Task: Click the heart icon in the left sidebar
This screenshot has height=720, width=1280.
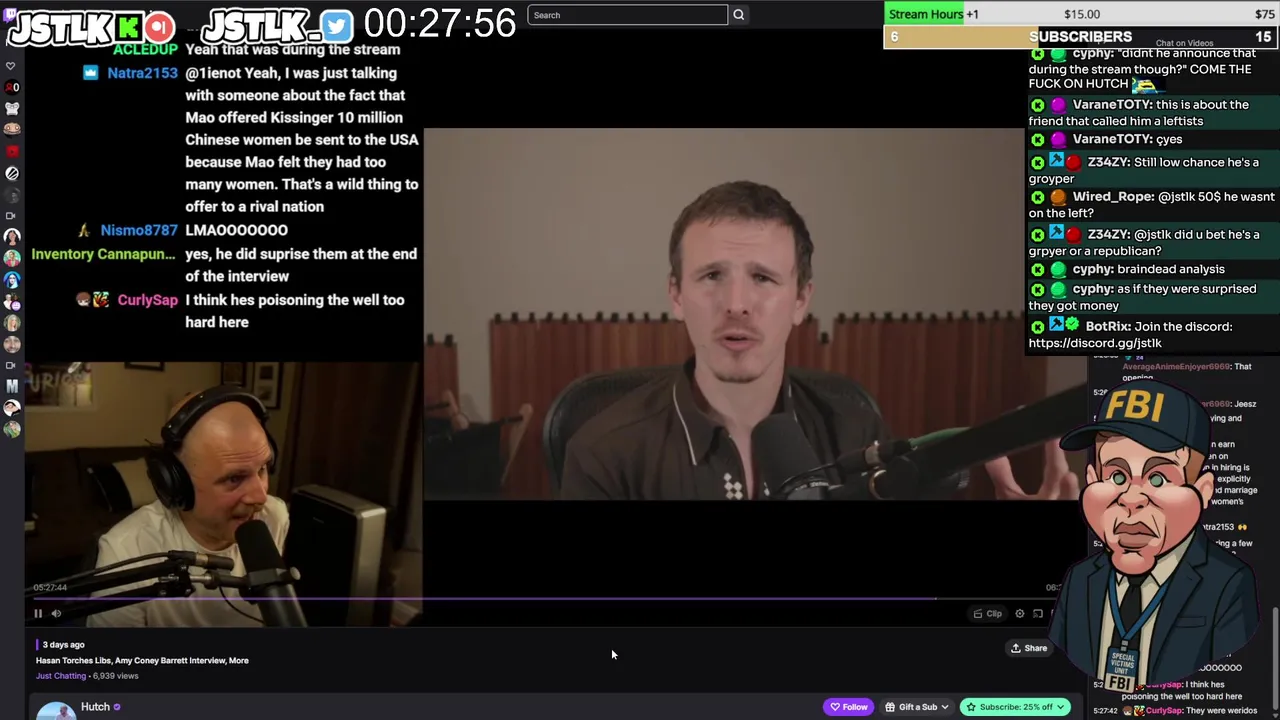Action: pos(11,67)
